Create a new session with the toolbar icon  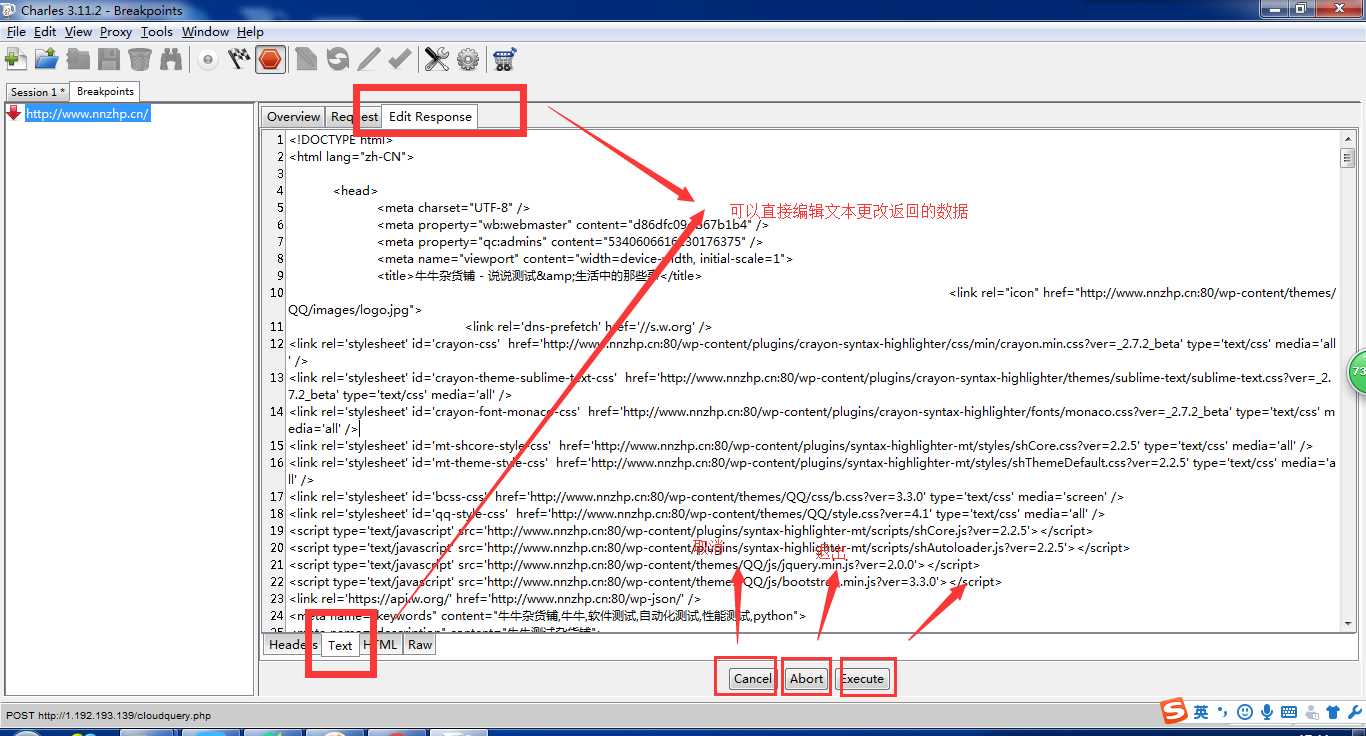pos(16,59)
